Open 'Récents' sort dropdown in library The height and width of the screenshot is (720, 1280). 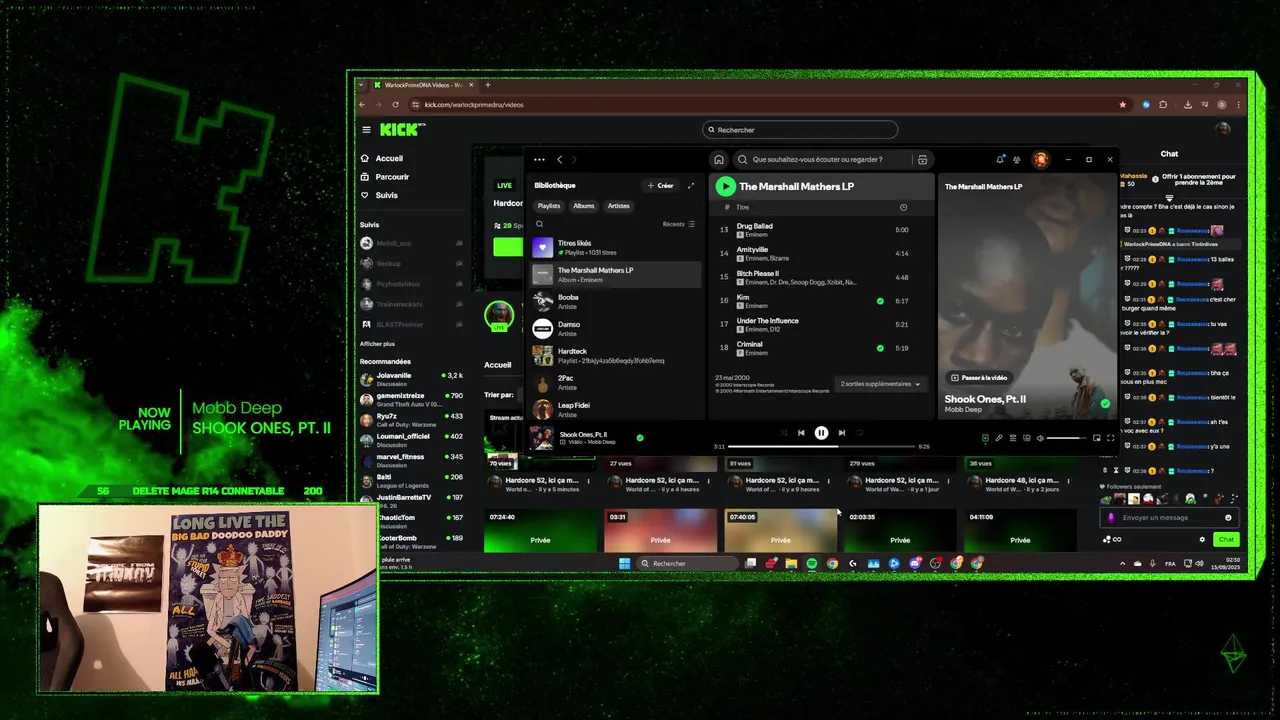678,224
